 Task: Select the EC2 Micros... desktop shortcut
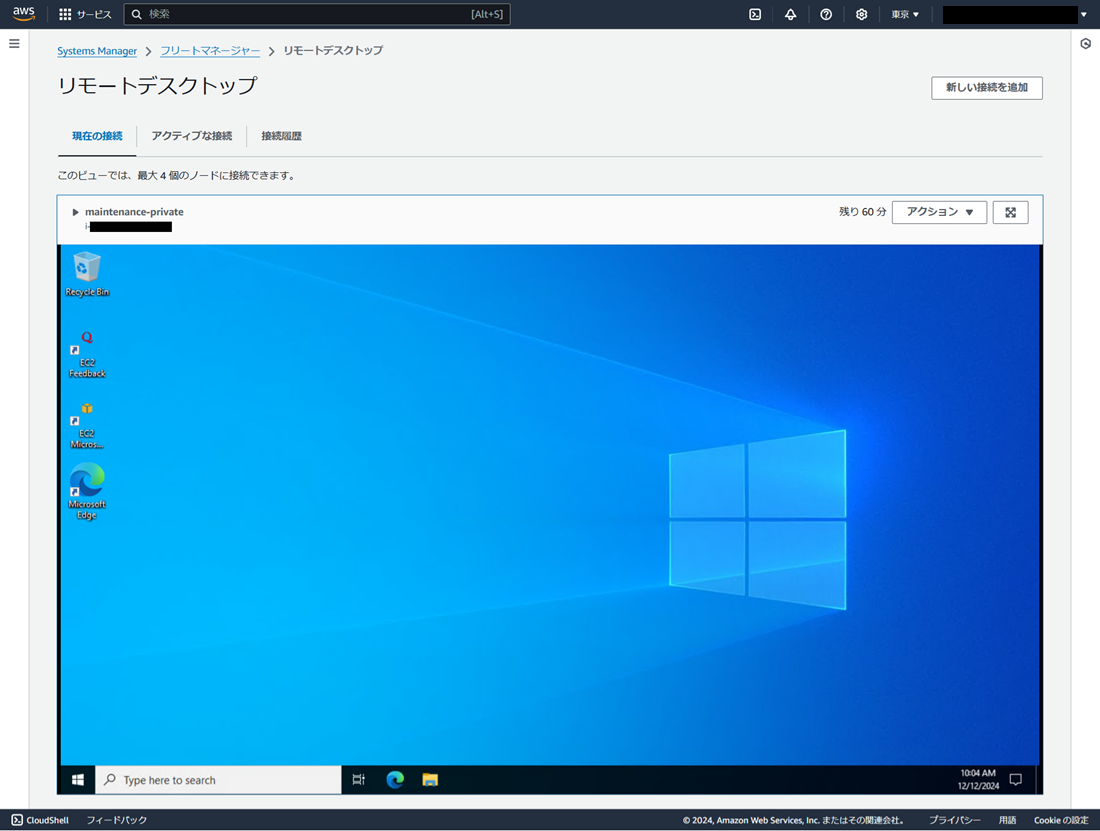pos(87,426)
